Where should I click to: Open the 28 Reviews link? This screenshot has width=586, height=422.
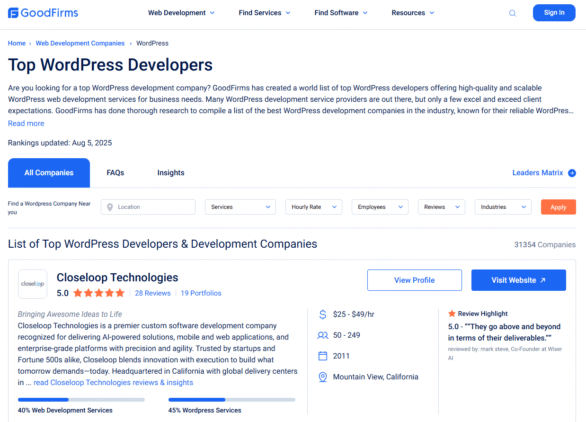[x=152, y=293]
